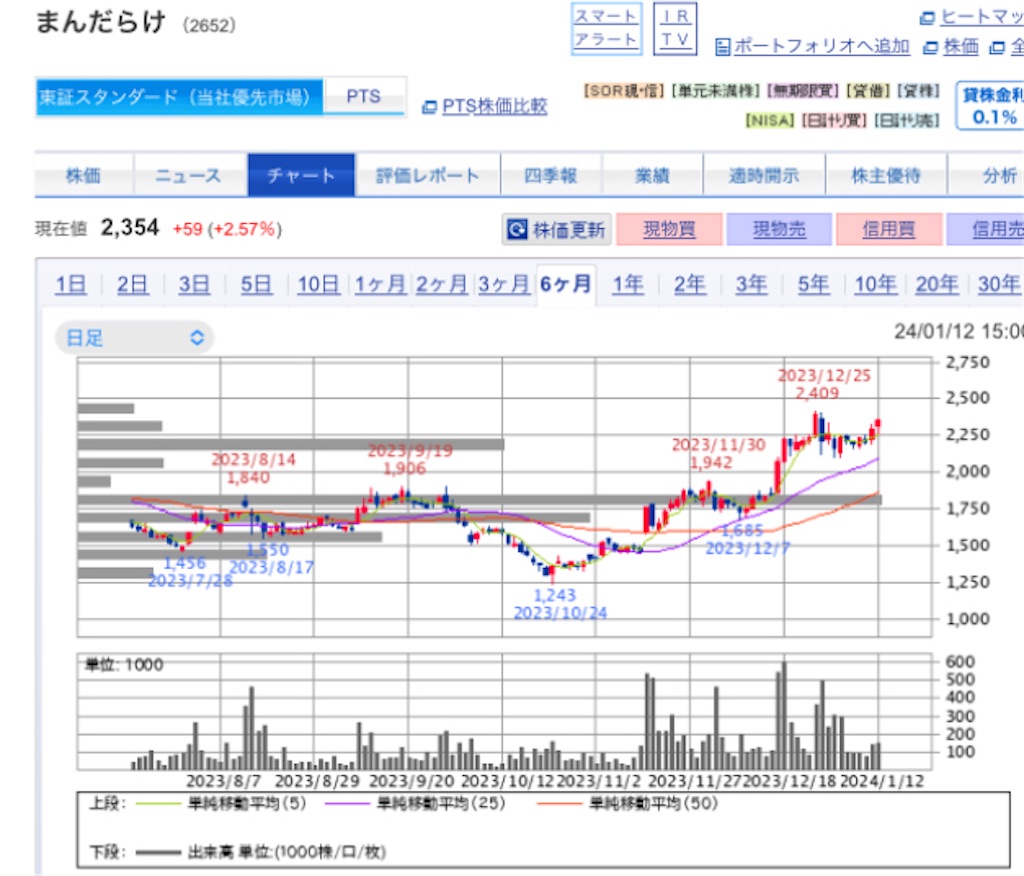Open the 分析 tab
The width and height of the screenshot is (1024, 876).
pyautogui.click(x=986, y=175)
